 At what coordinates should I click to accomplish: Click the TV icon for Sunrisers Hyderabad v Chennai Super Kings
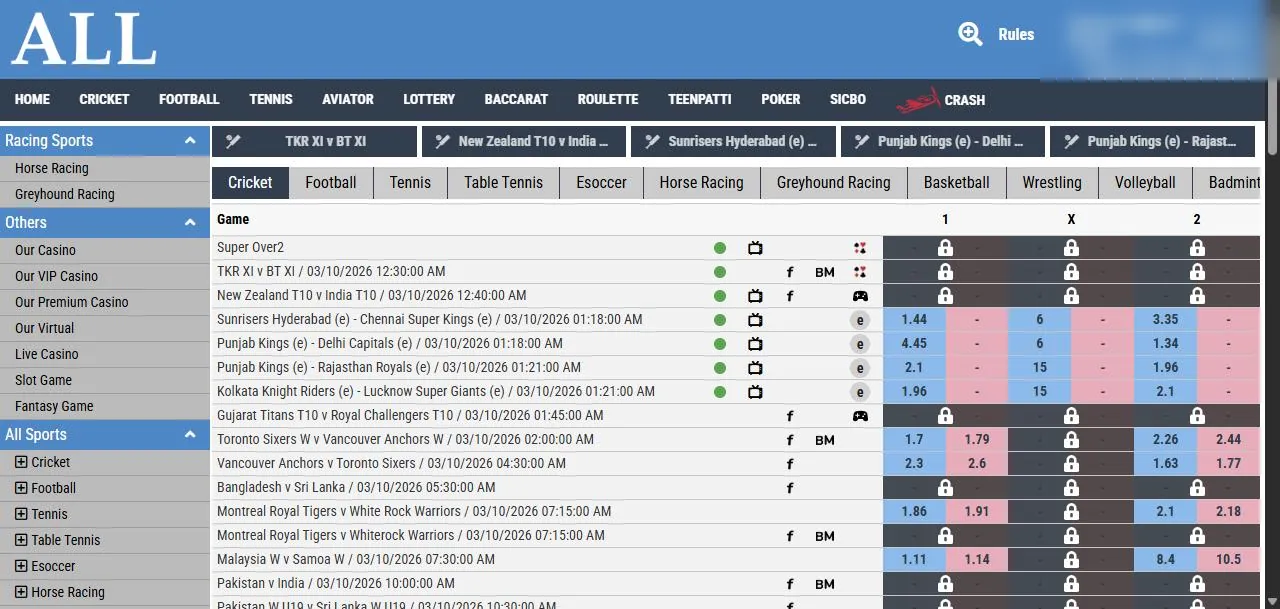[x=755, y=320]
